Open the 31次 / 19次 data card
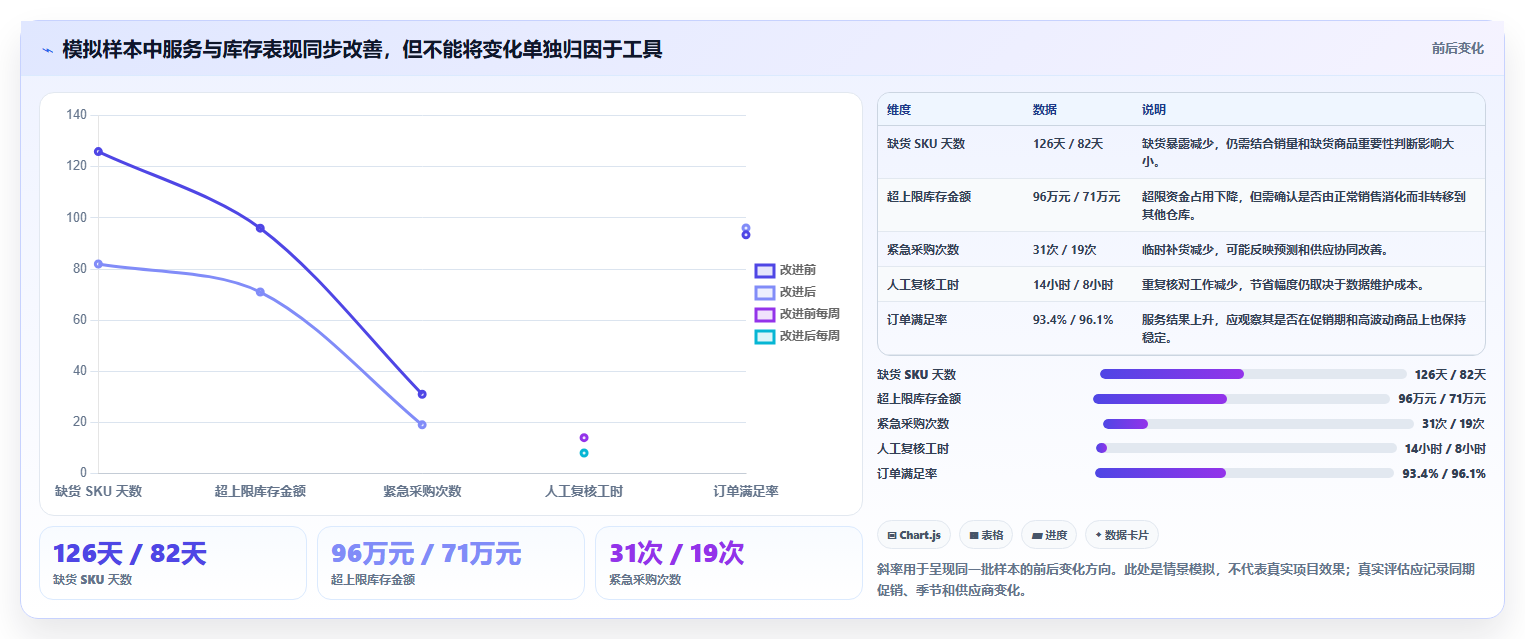 [x=728, y=563]
